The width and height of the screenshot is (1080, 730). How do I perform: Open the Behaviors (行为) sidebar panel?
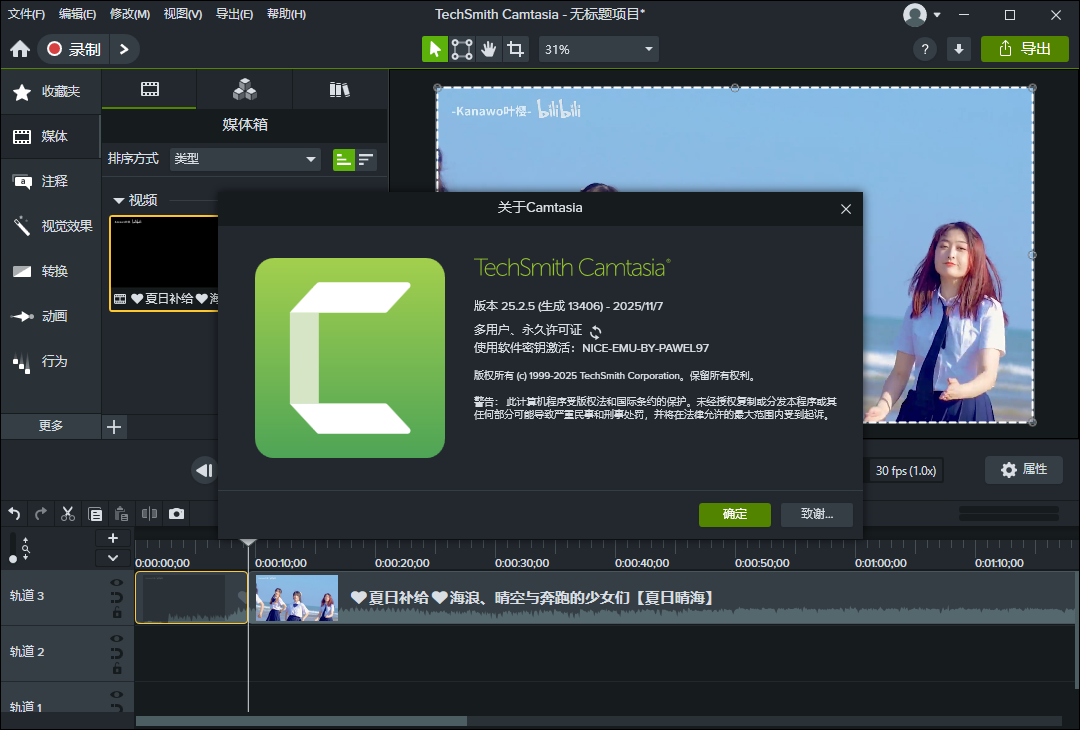[50, 362]
